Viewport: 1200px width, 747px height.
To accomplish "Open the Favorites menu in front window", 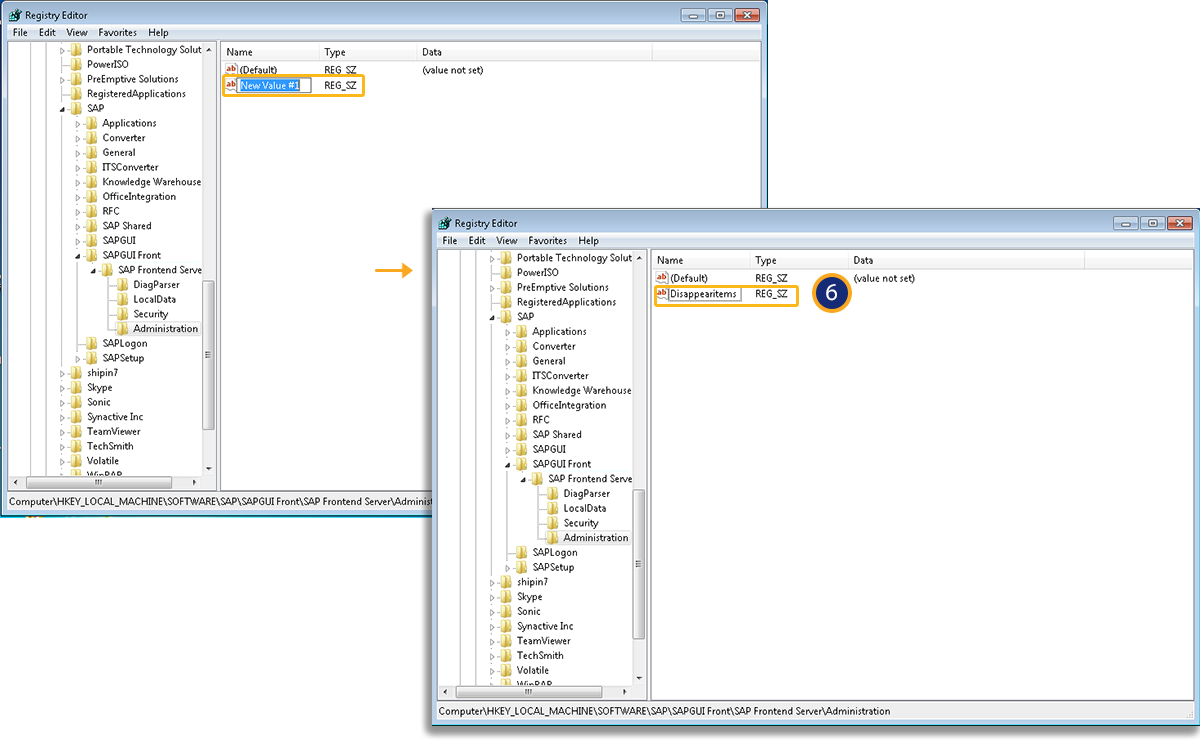I will point(547,241).
